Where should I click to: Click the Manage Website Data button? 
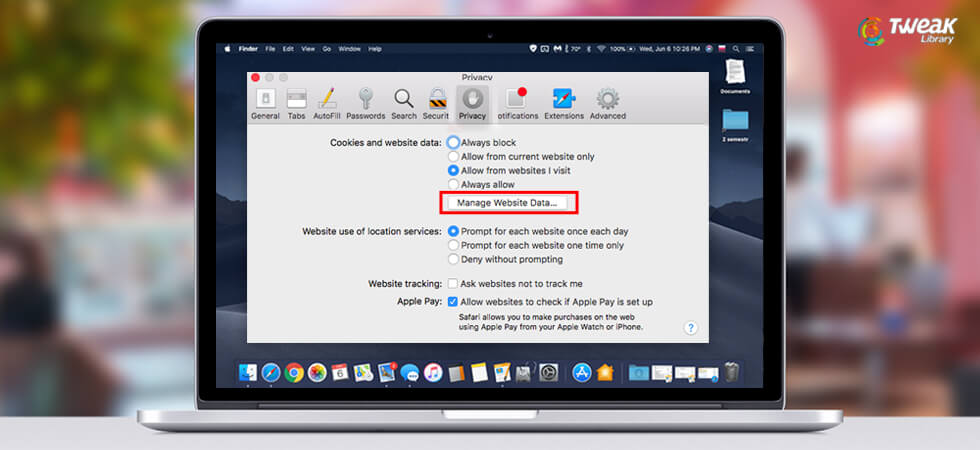(x=507, y=203)
